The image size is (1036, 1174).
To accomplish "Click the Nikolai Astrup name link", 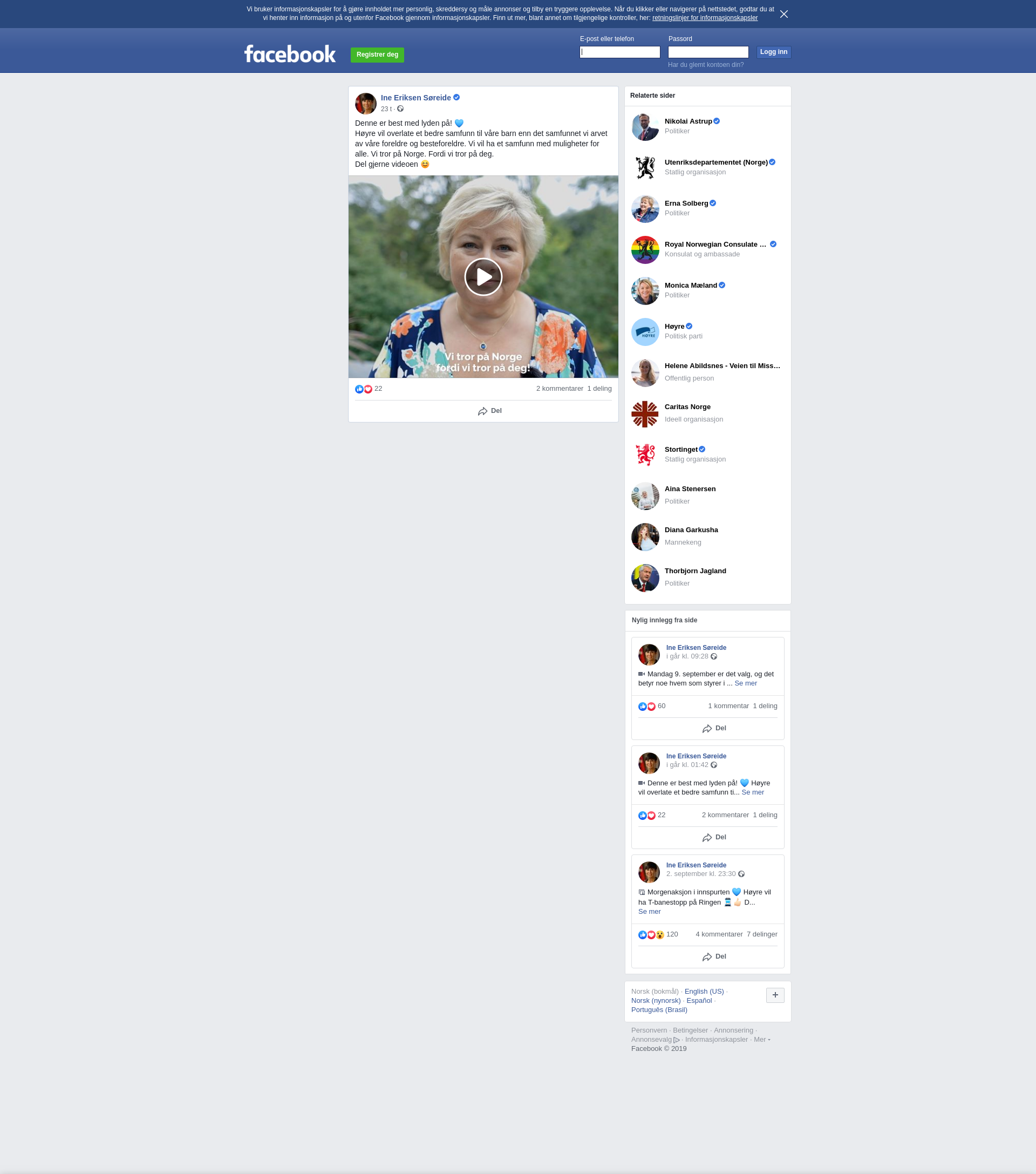I will (688, 121).
